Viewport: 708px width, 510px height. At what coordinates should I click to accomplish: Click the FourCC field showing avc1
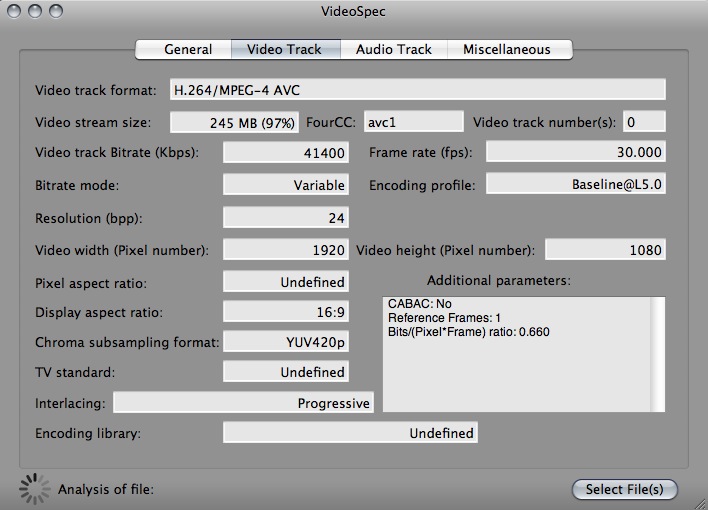(x=414, y=122)
